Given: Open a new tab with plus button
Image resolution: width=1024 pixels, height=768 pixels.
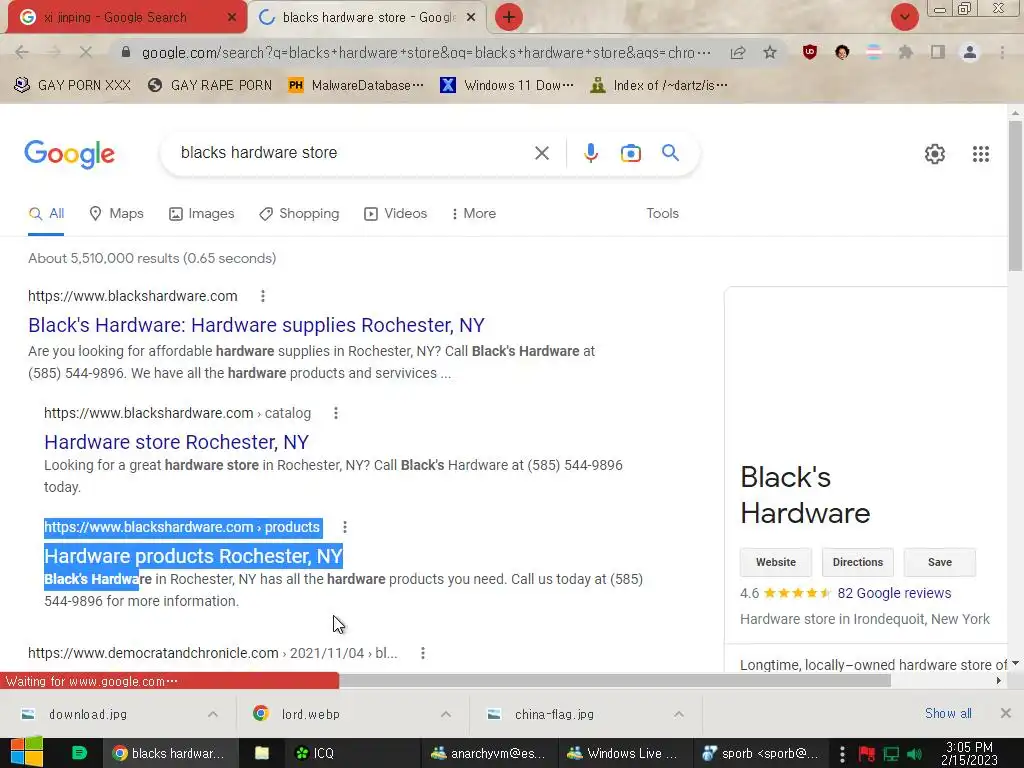Looking at the screenshot, I should click(x=509, y=17).
